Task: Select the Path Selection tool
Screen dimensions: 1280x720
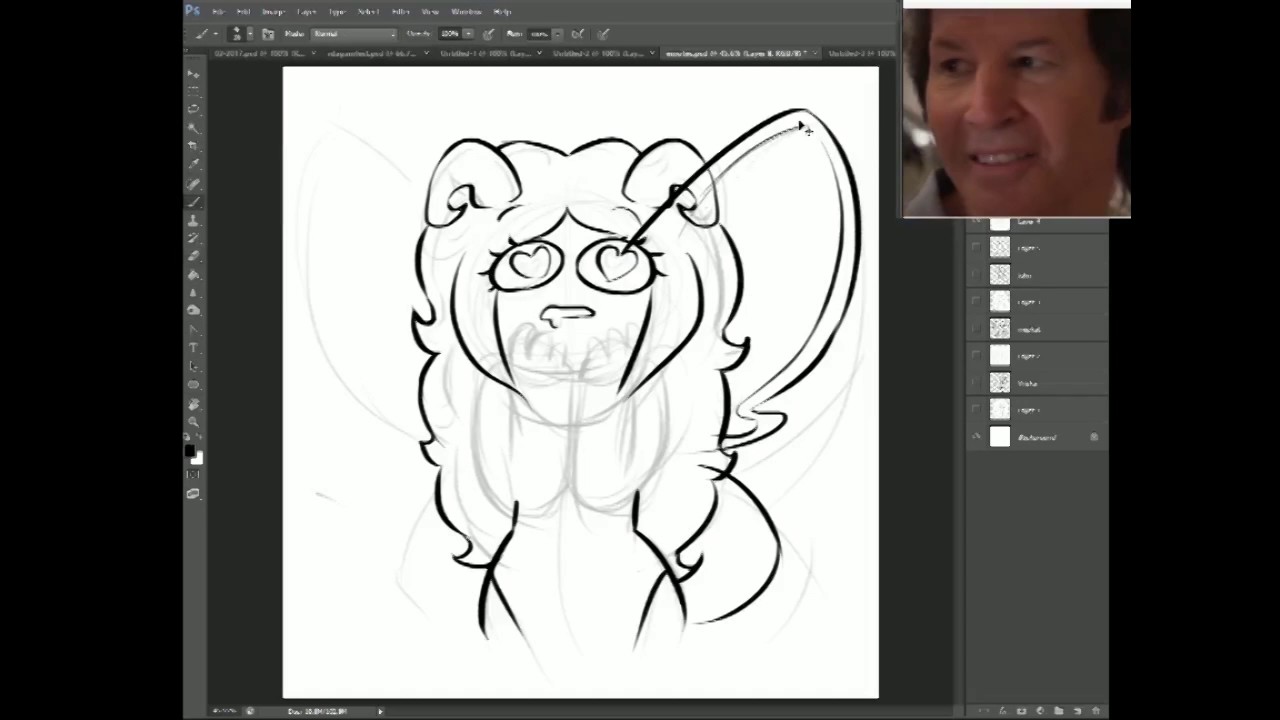Action: click(193, 366)
